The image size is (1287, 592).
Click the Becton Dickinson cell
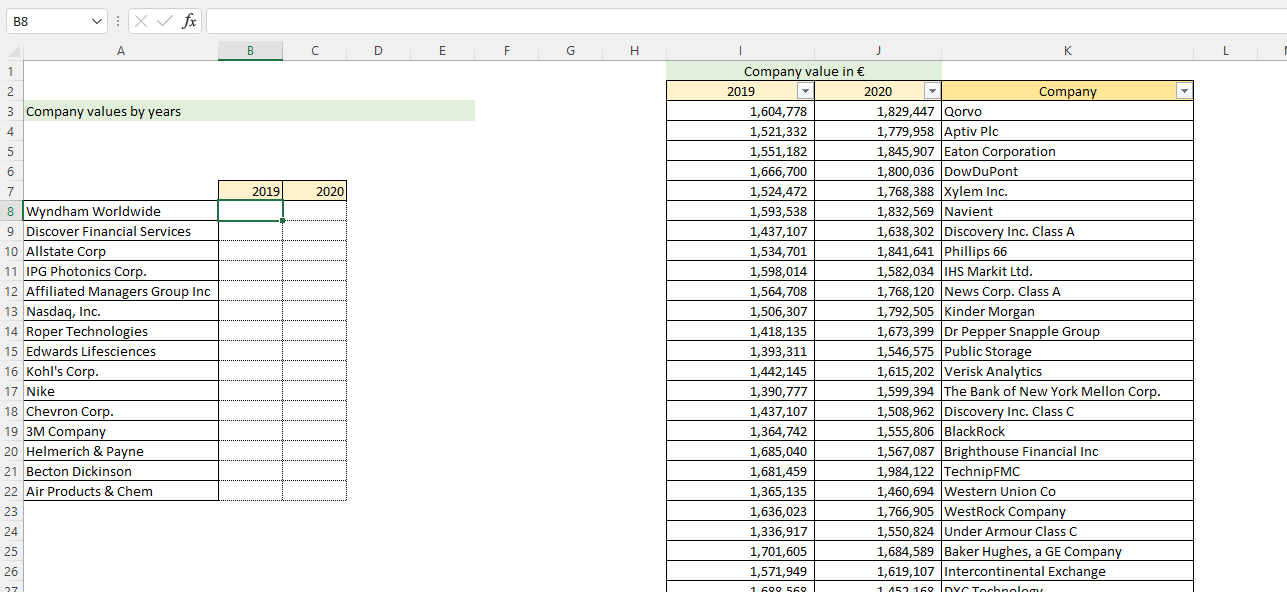coord(121,471)
